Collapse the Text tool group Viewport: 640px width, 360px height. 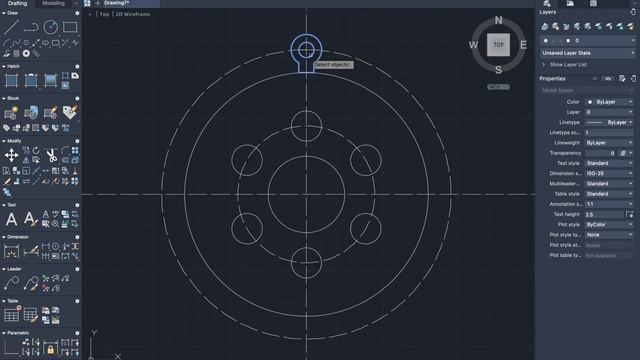(x=4, y=205)
